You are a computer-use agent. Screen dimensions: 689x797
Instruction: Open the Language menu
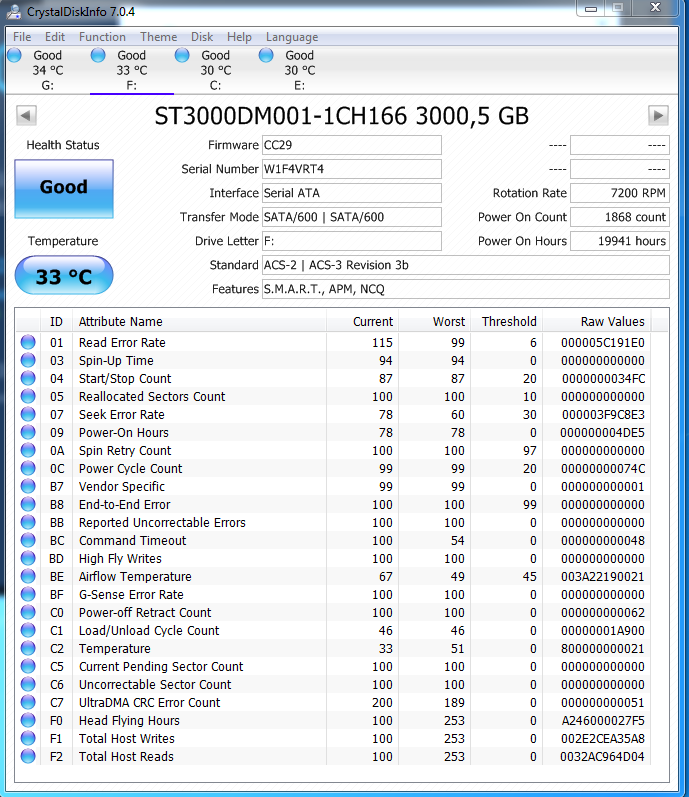(292, 37)
